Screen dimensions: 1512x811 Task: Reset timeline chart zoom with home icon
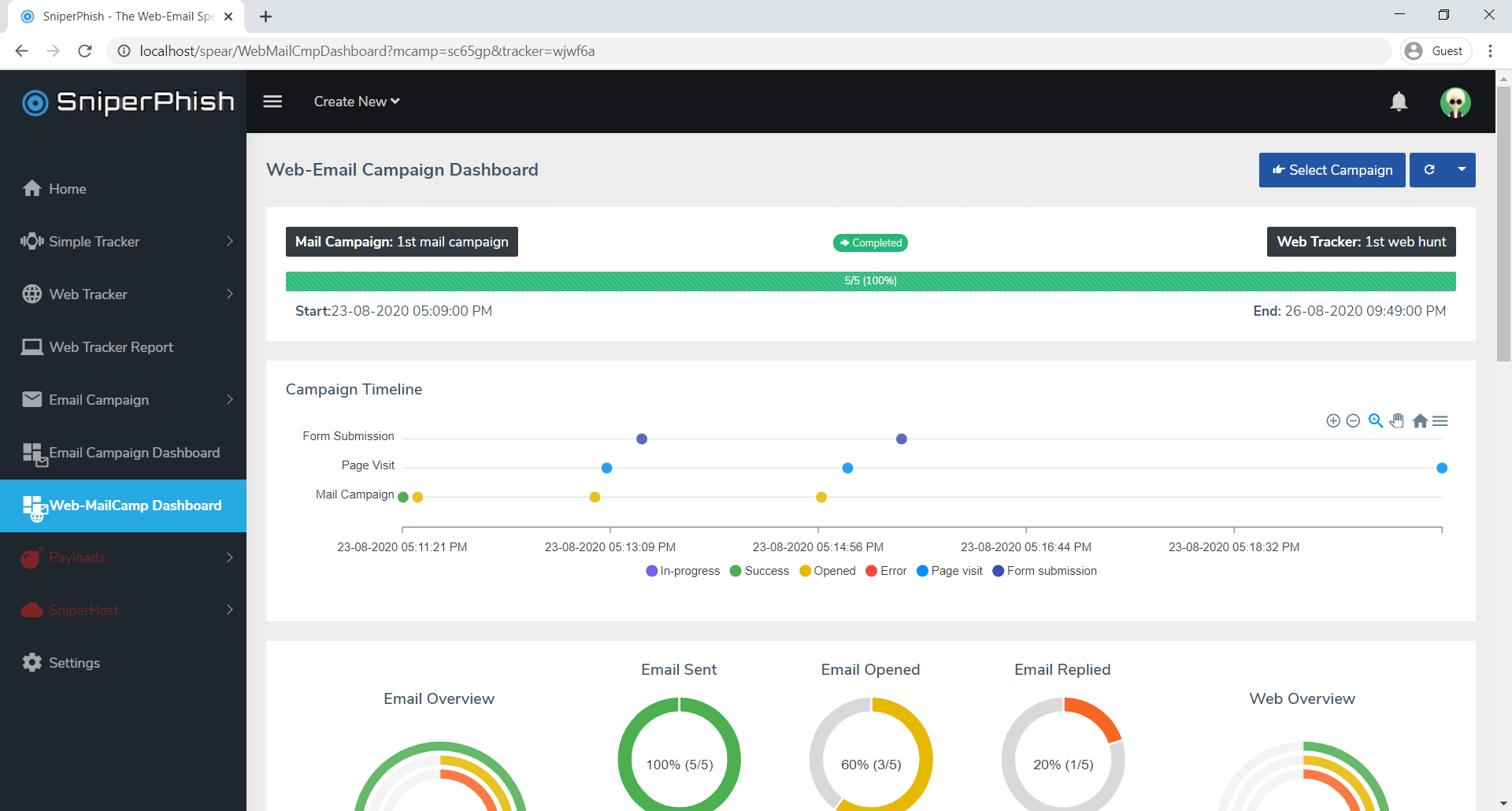(1420, 420)
